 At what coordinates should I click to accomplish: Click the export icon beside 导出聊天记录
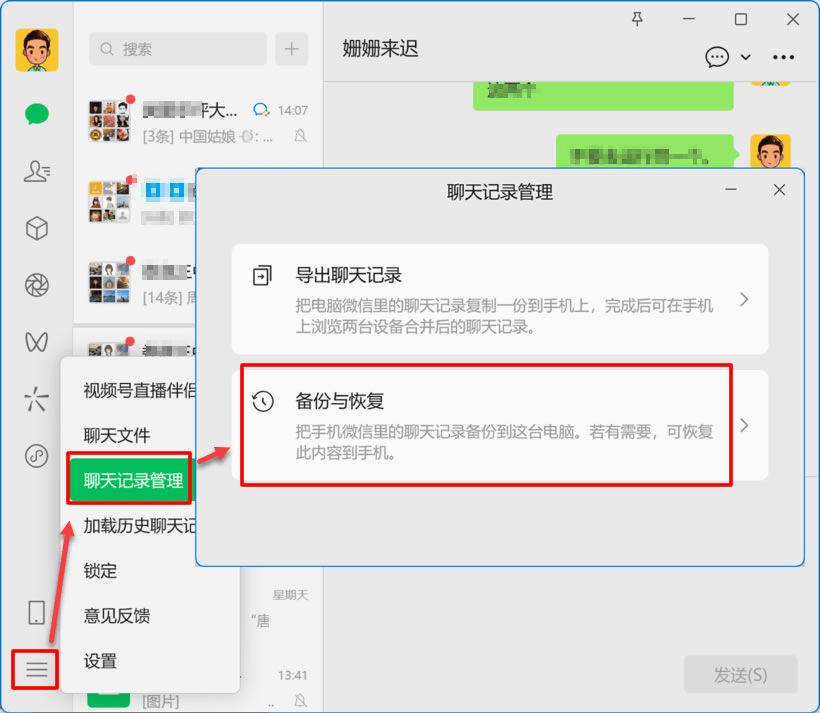(x=263, y=275)
